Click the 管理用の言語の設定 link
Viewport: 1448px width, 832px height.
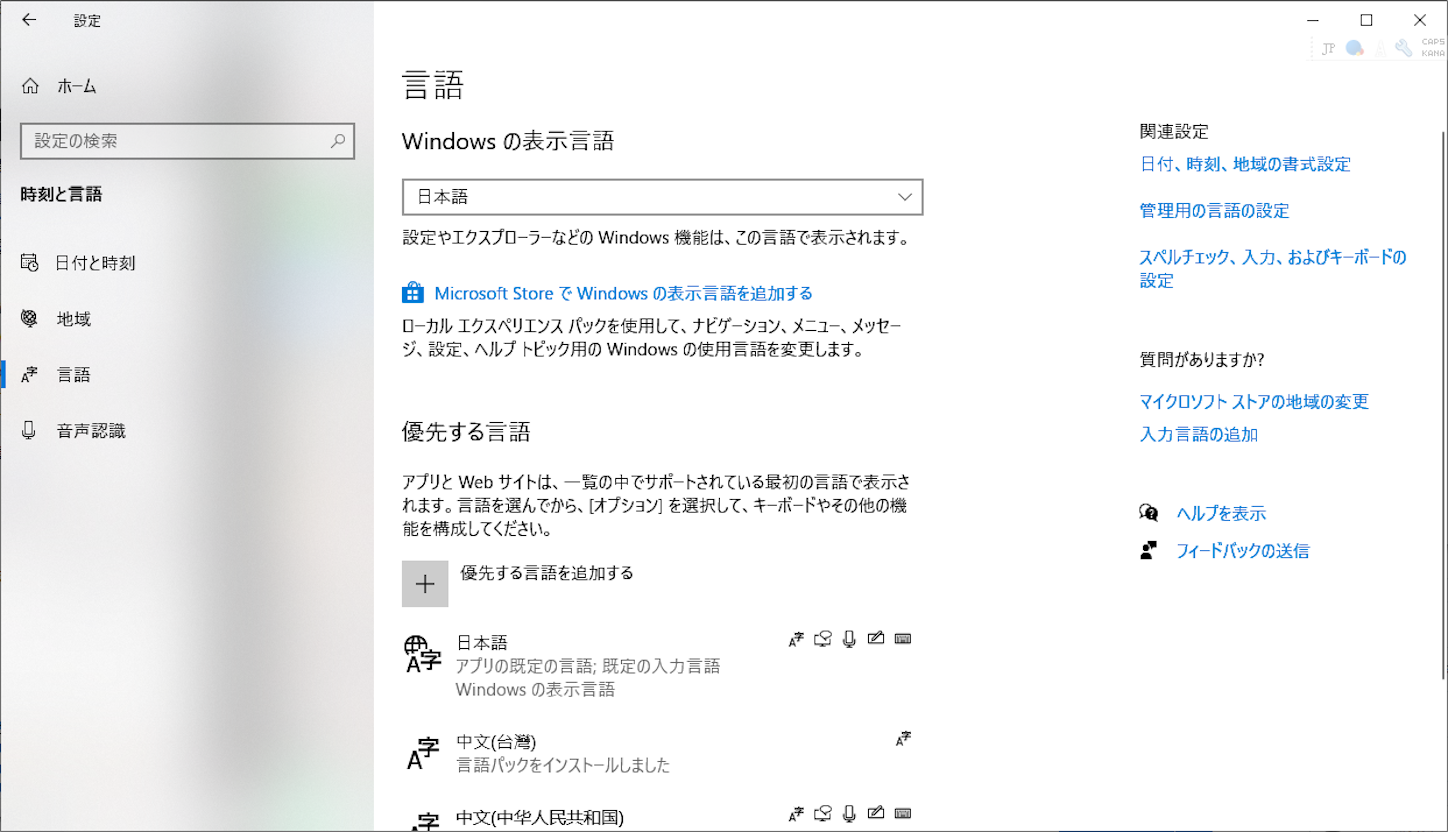(1213, 210)
